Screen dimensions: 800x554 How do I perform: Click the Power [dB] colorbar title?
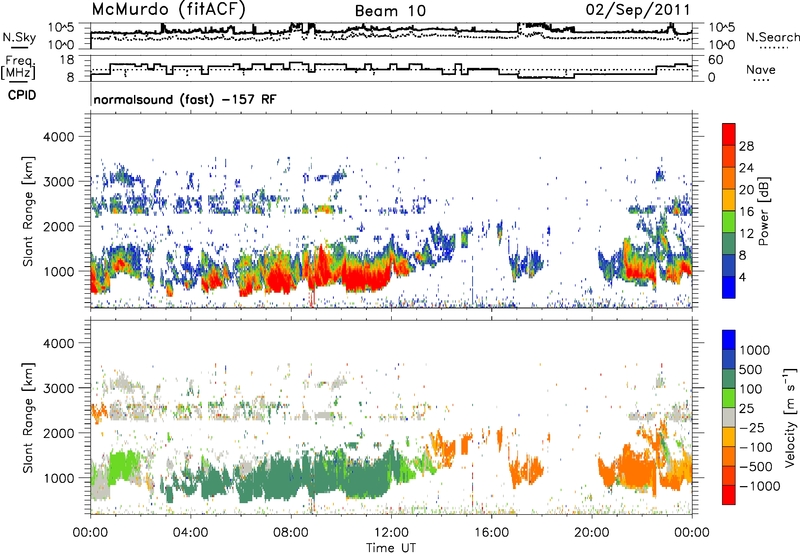coord(764,211)
